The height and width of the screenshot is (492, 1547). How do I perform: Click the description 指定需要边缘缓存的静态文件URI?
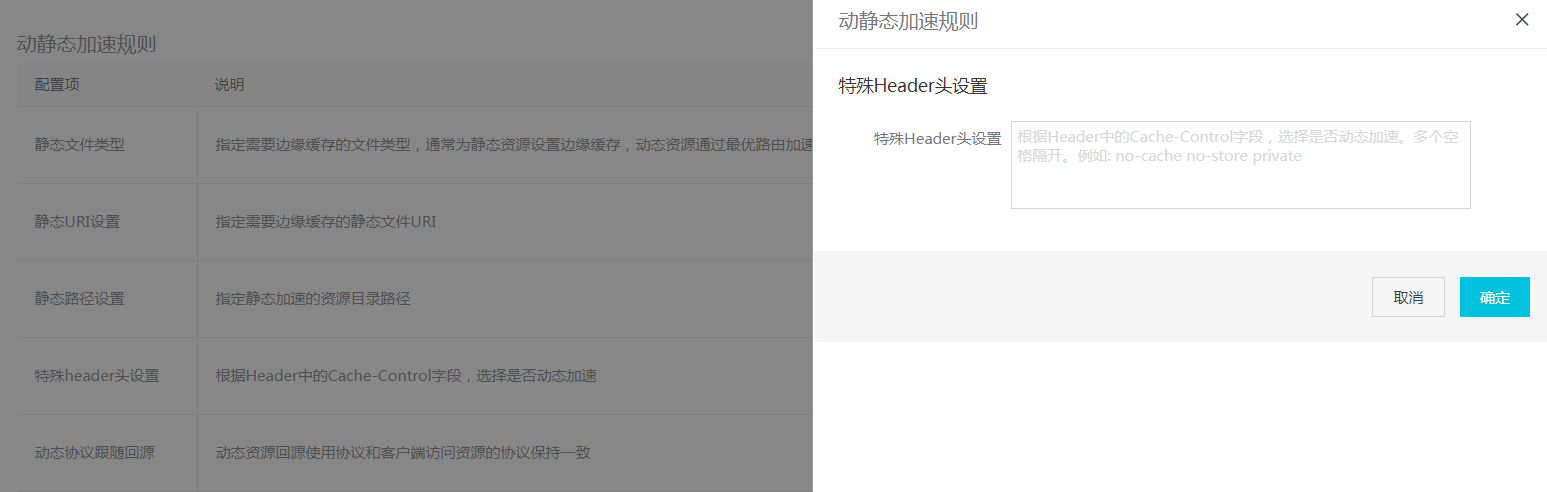point(325,221)
